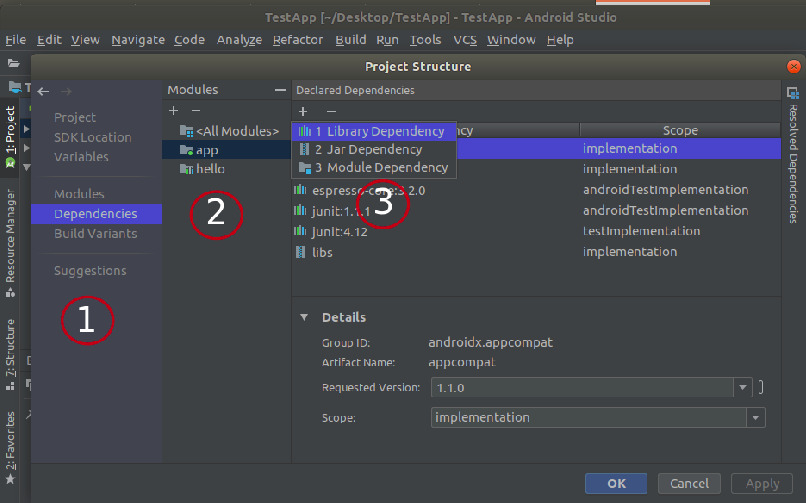Select SDK Location in the sidebar
The width and height of the screenshot is (806, 503).
tap(93, 137)
